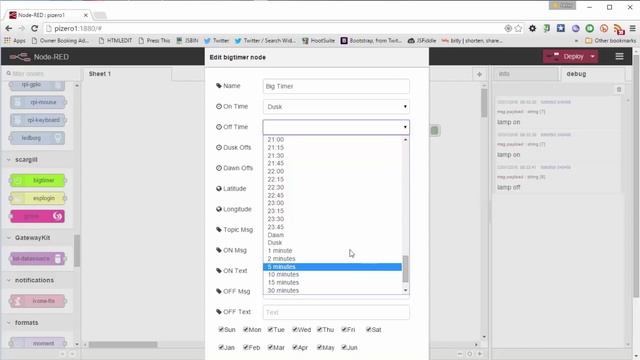640x360 pixels.
Task: Zoom in on canvas with plus
Action: coord(480,354)
